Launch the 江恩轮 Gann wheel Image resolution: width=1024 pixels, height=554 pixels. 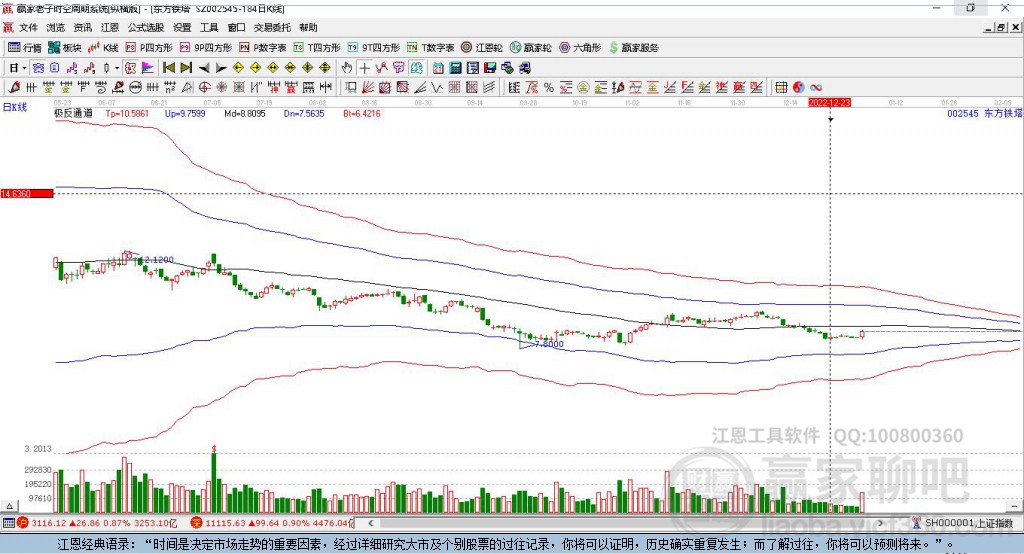(482, 47)
